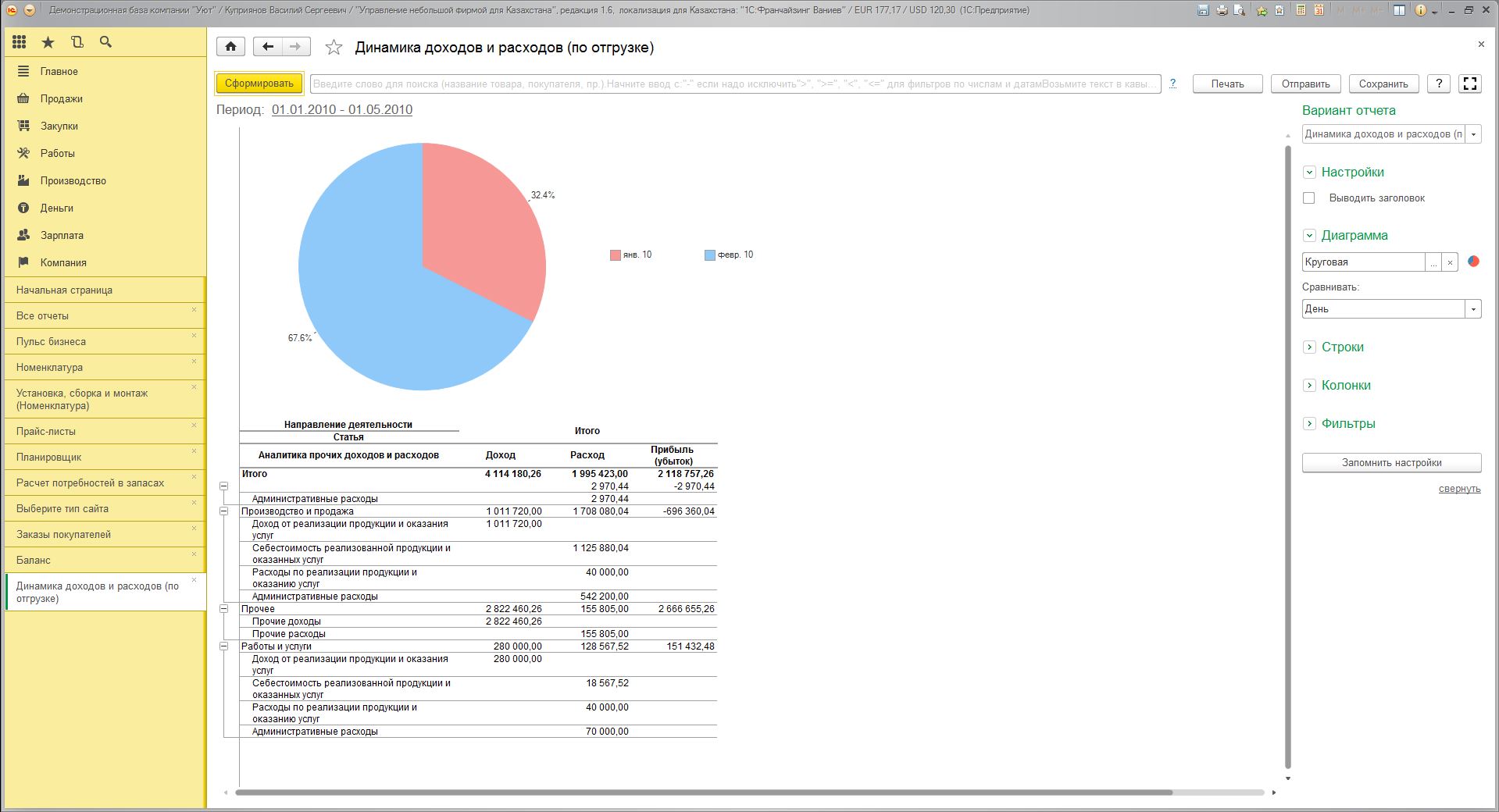Click the search magnifier icon in panel
This screenshot has height=812, width=1499.
pos(105,42)
